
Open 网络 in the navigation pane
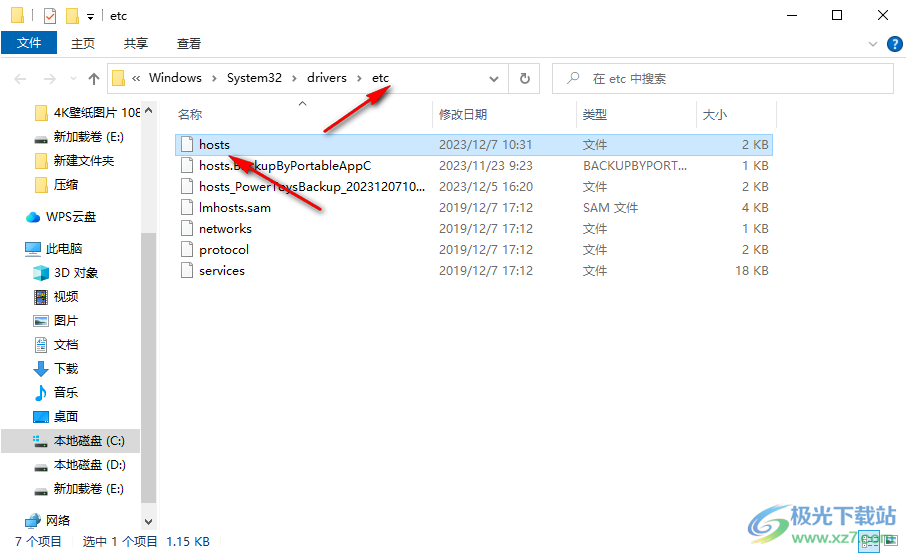pos(48,520)
